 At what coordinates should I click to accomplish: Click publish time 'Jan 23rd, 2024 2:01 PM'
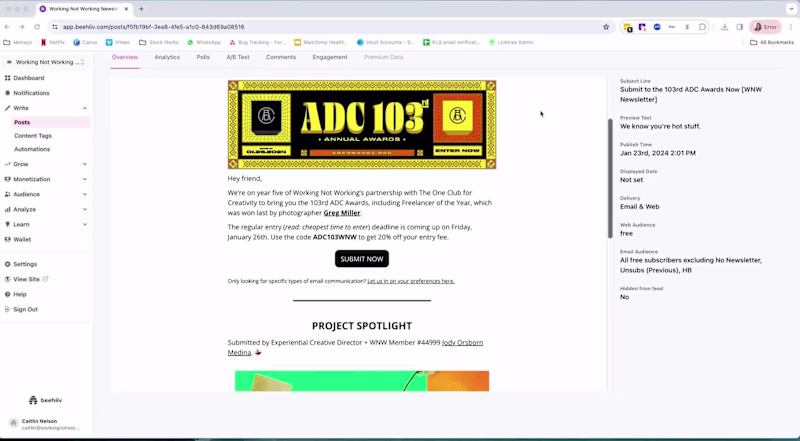(658, 153)
